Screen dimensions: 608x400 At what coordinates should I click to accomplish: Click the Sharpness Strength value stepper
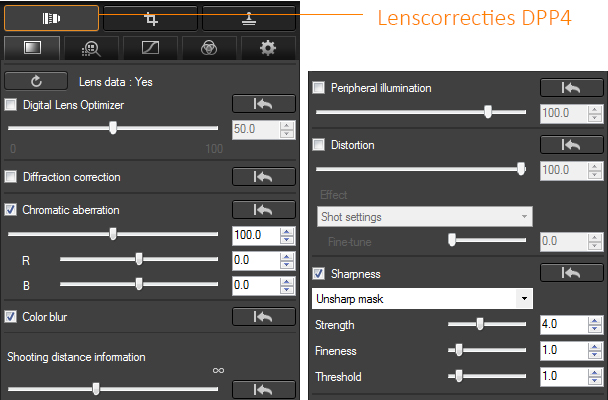596,325
